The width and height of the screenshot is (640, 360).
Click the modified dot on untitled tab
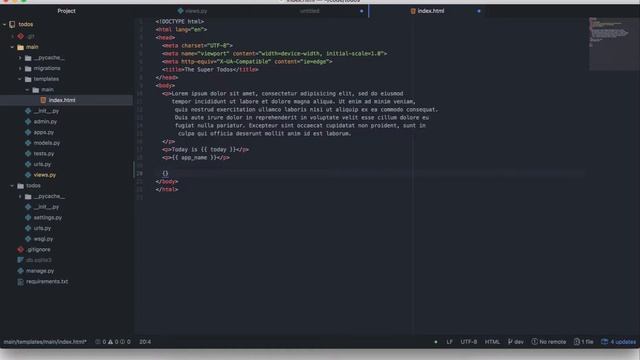[x=362, y=11]
